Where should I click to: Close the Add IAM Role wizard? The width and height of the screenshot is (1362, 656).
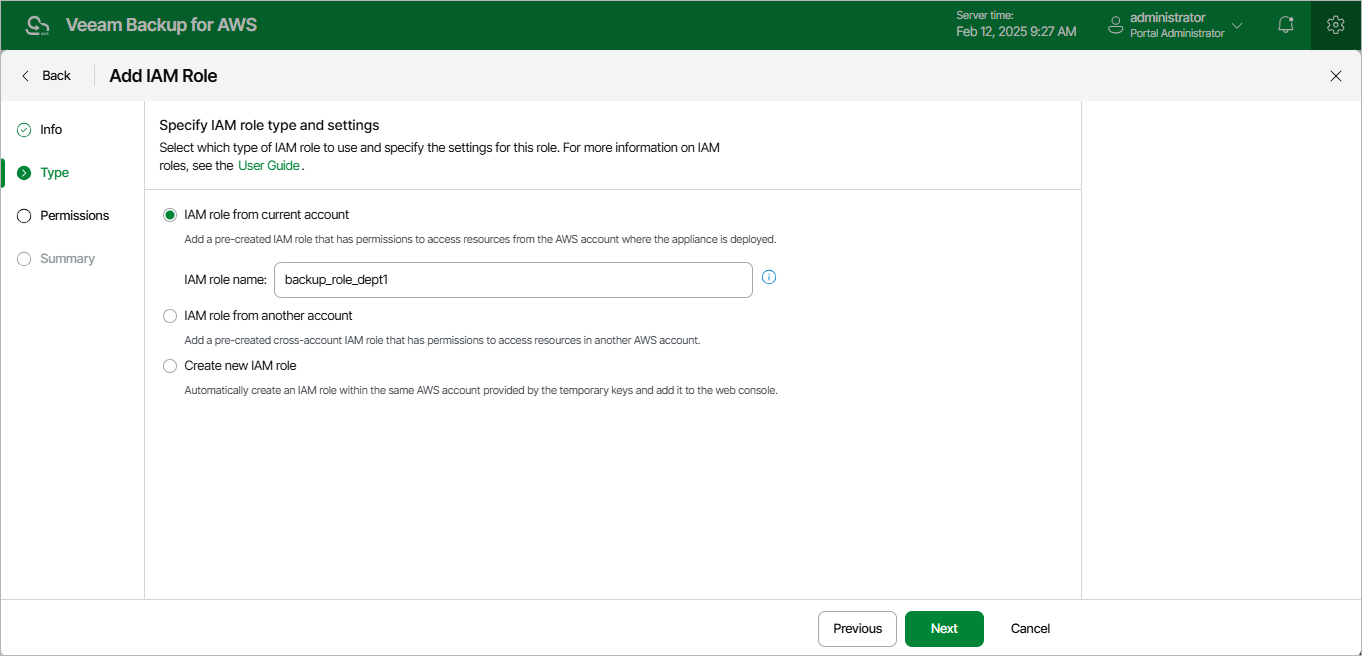1335,76
